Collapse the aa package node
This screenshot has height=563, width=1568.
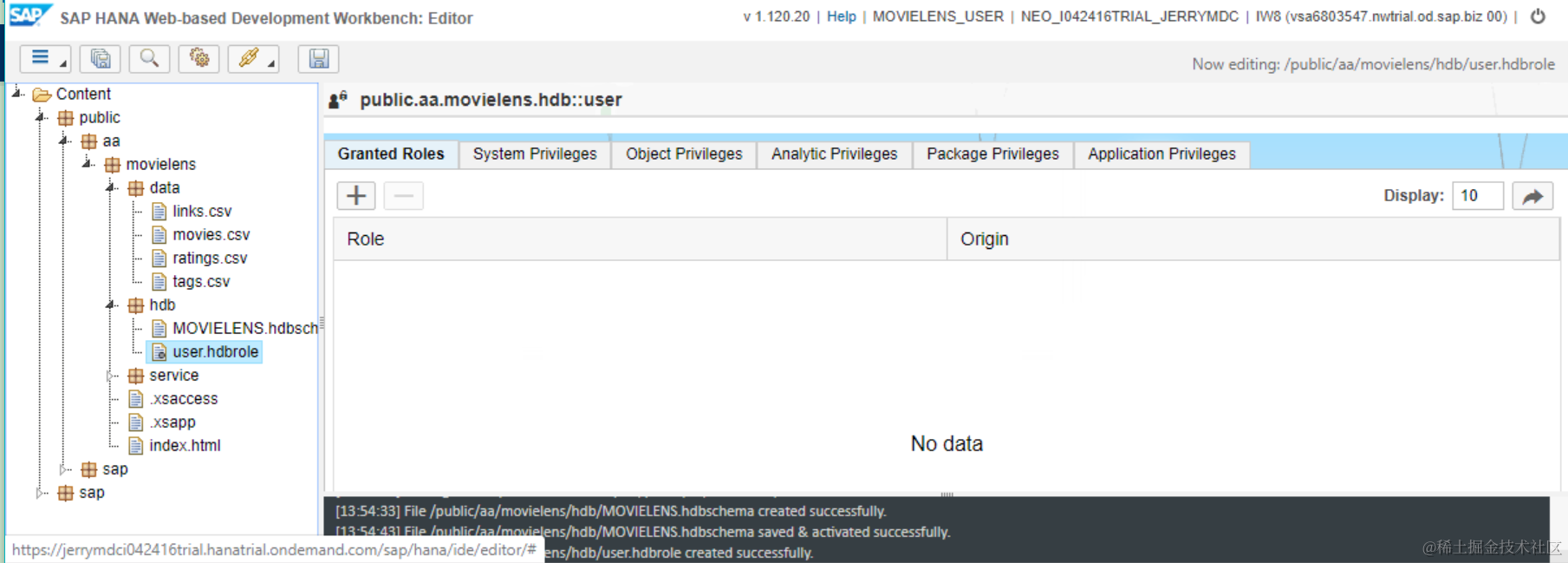click(x=63, y=140)
